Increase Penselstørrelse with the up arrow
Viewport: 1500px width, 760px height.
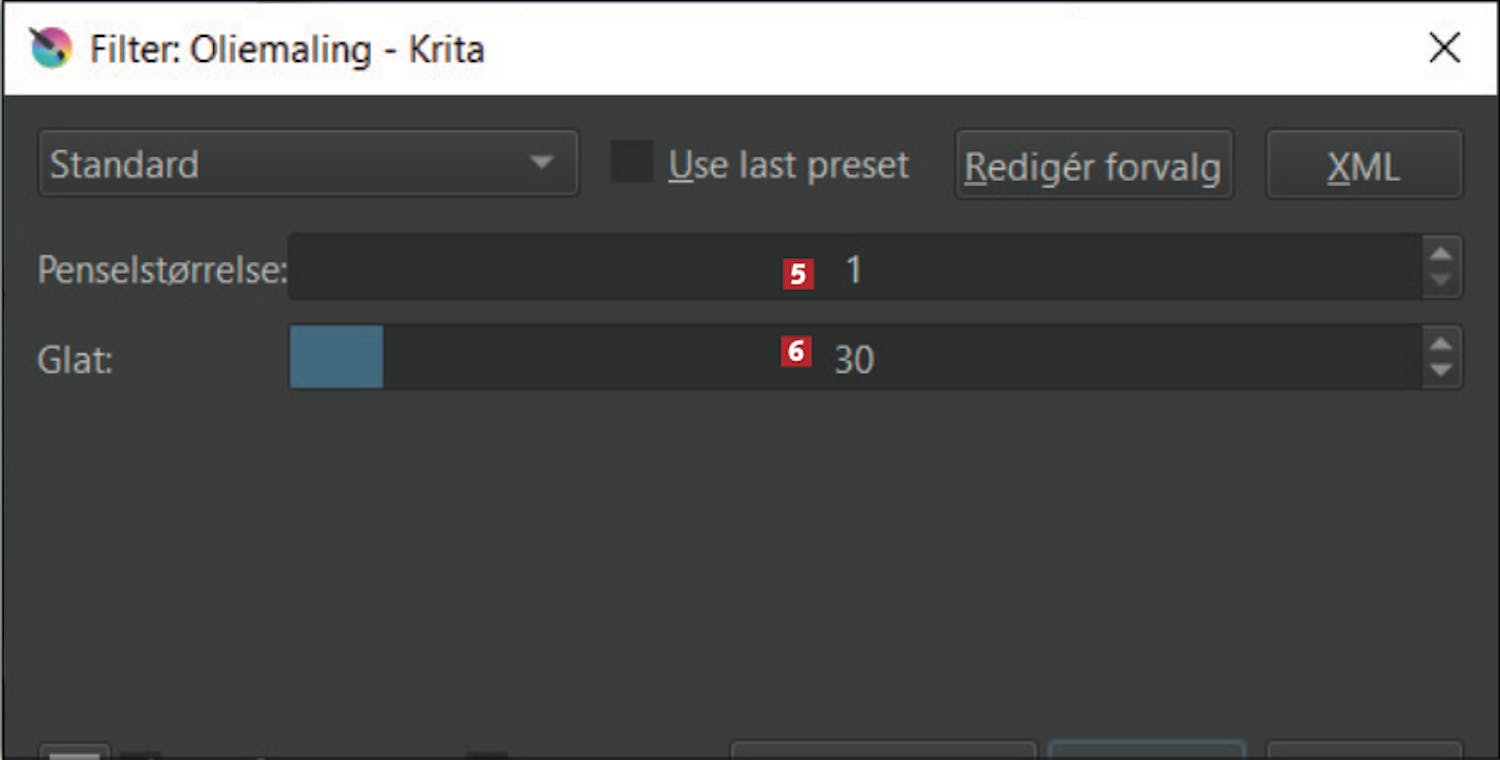[1441, 254]
